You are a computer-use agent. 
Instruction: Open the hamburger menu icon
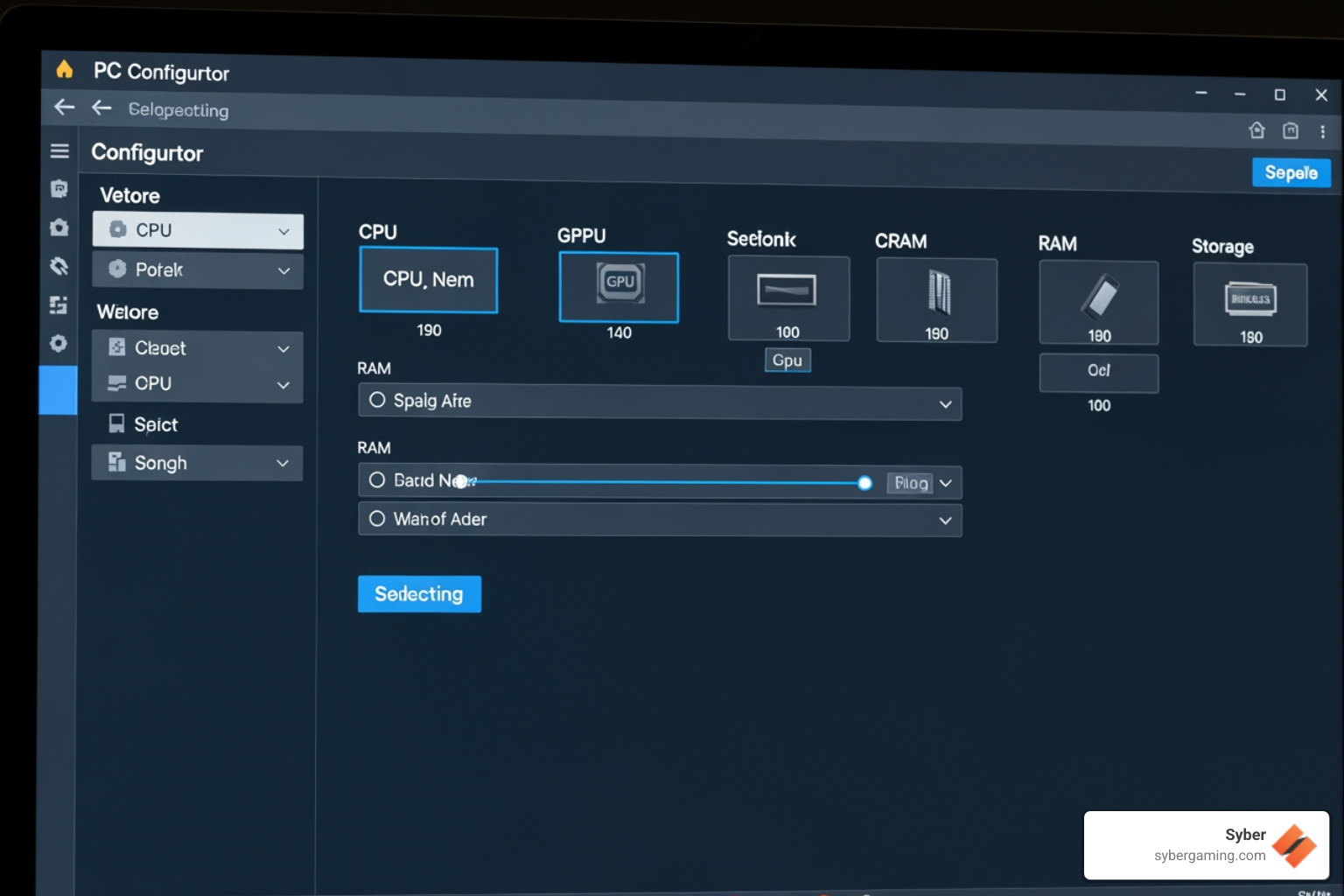point(59,150)
